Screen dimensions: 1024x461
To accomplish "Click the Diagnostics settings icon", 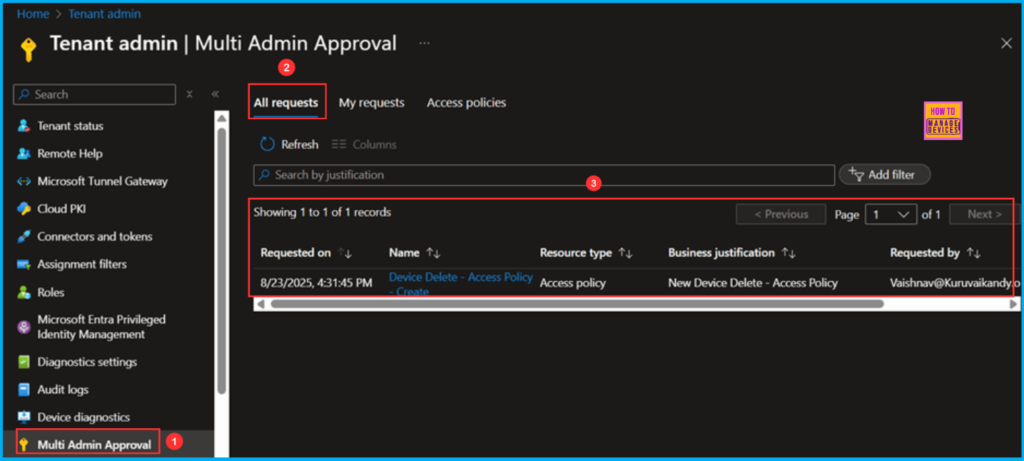I will click(x=24, y=362).
